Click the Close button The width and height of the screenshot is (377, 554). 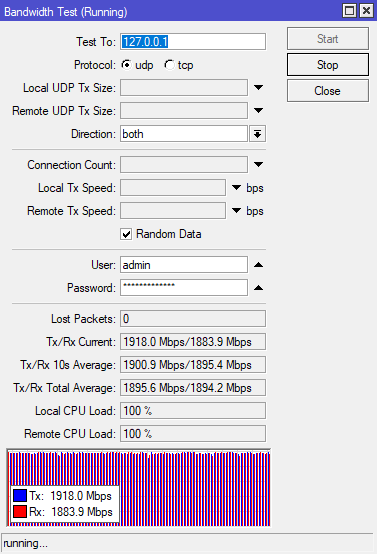[x=328, y=91]
